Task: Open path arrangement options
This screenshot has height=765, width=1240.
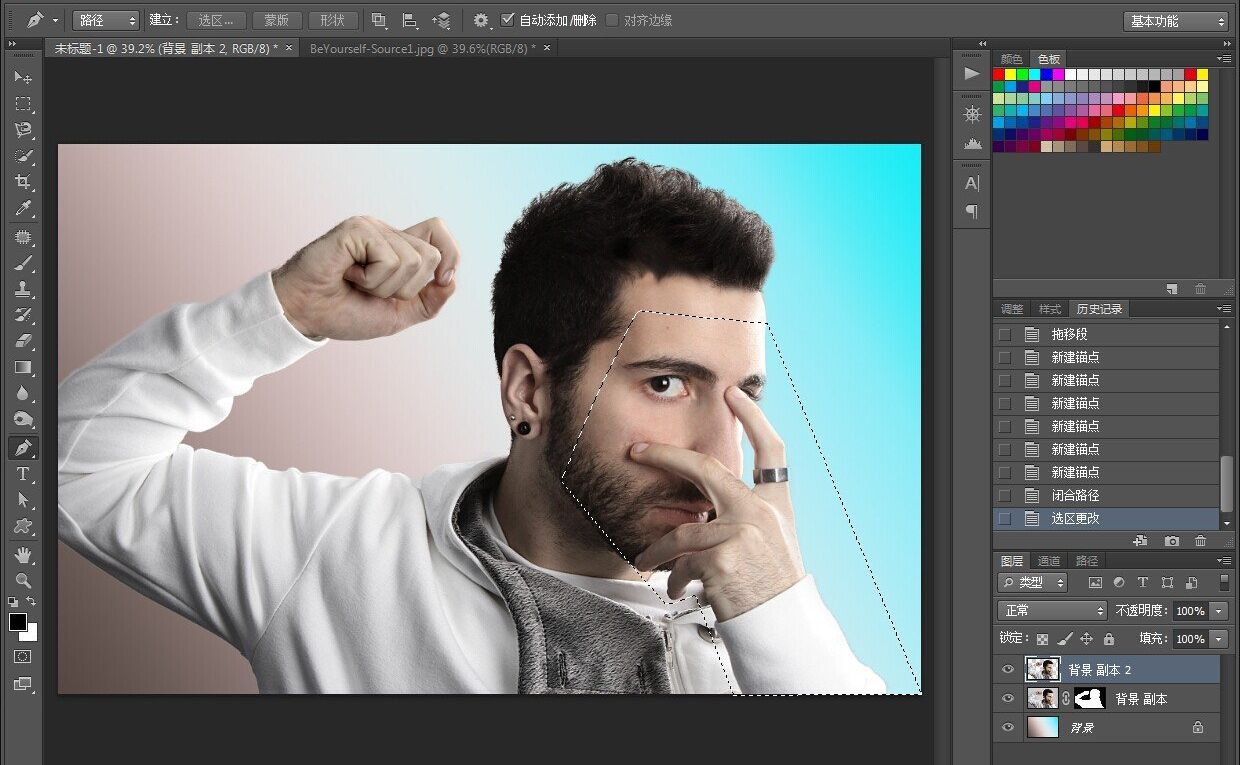Action: [x=441, y=20]
